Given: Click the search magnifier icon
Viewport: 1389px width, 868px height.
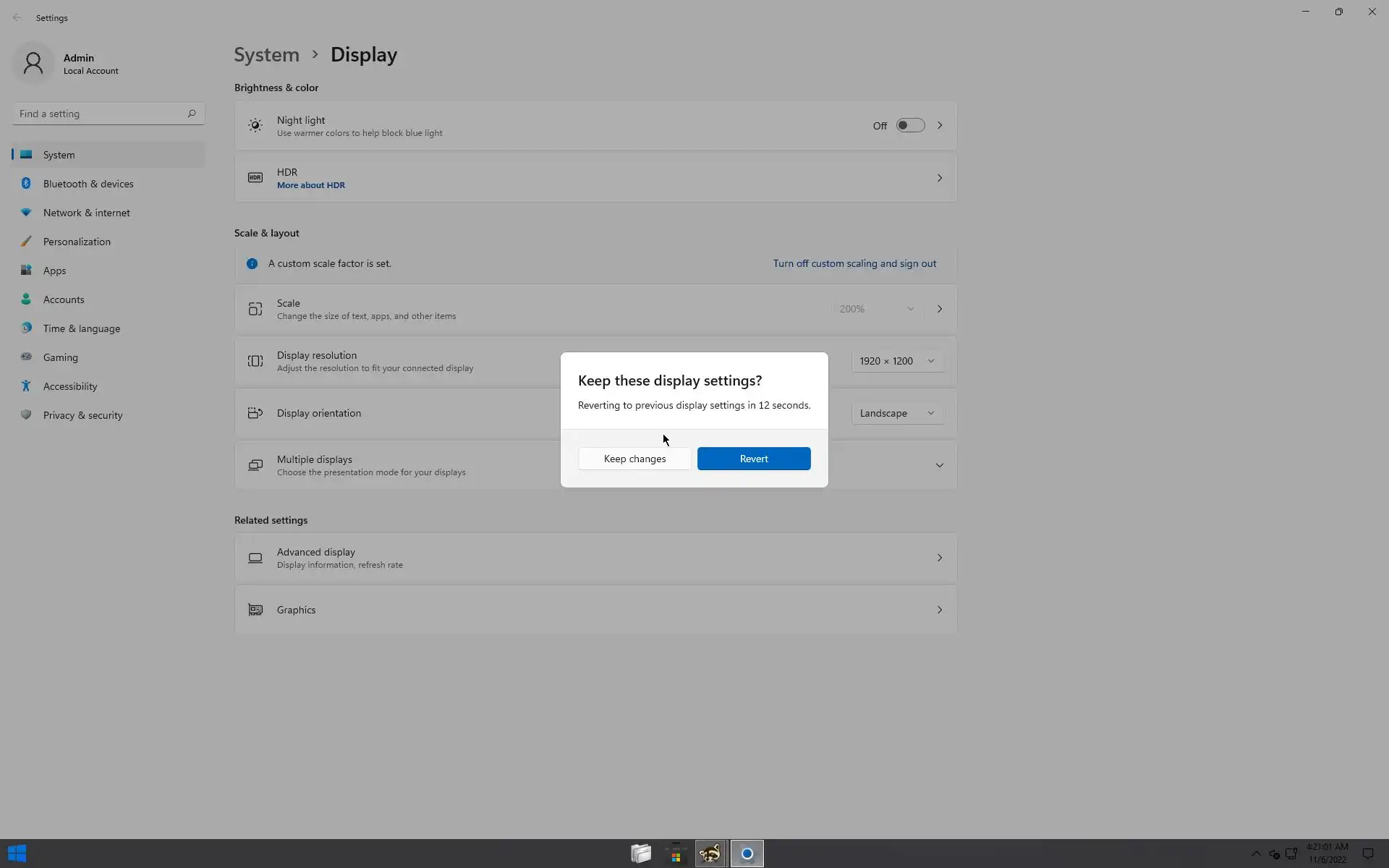Looking at the screenshot, I should tap(192, 114).
